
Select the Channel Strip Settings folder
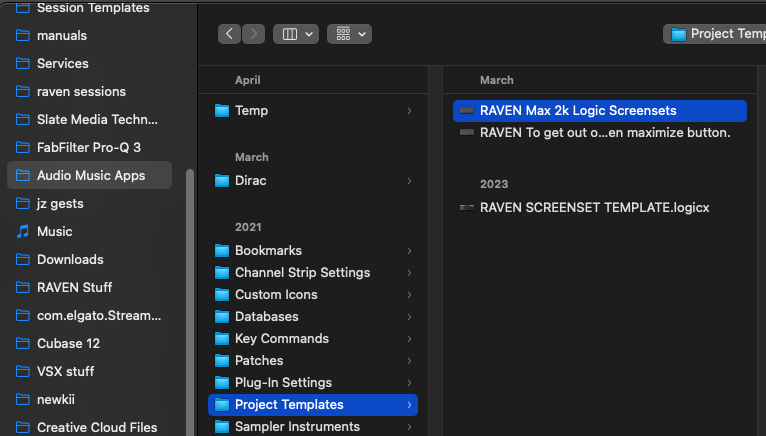[x=313, y=273]
